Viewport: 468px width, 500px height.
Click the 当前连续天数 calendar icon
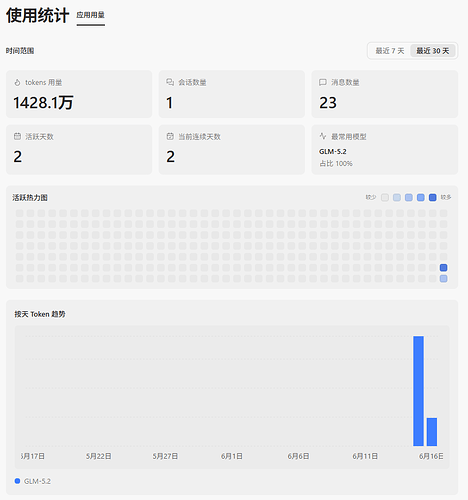pos(170,136)
